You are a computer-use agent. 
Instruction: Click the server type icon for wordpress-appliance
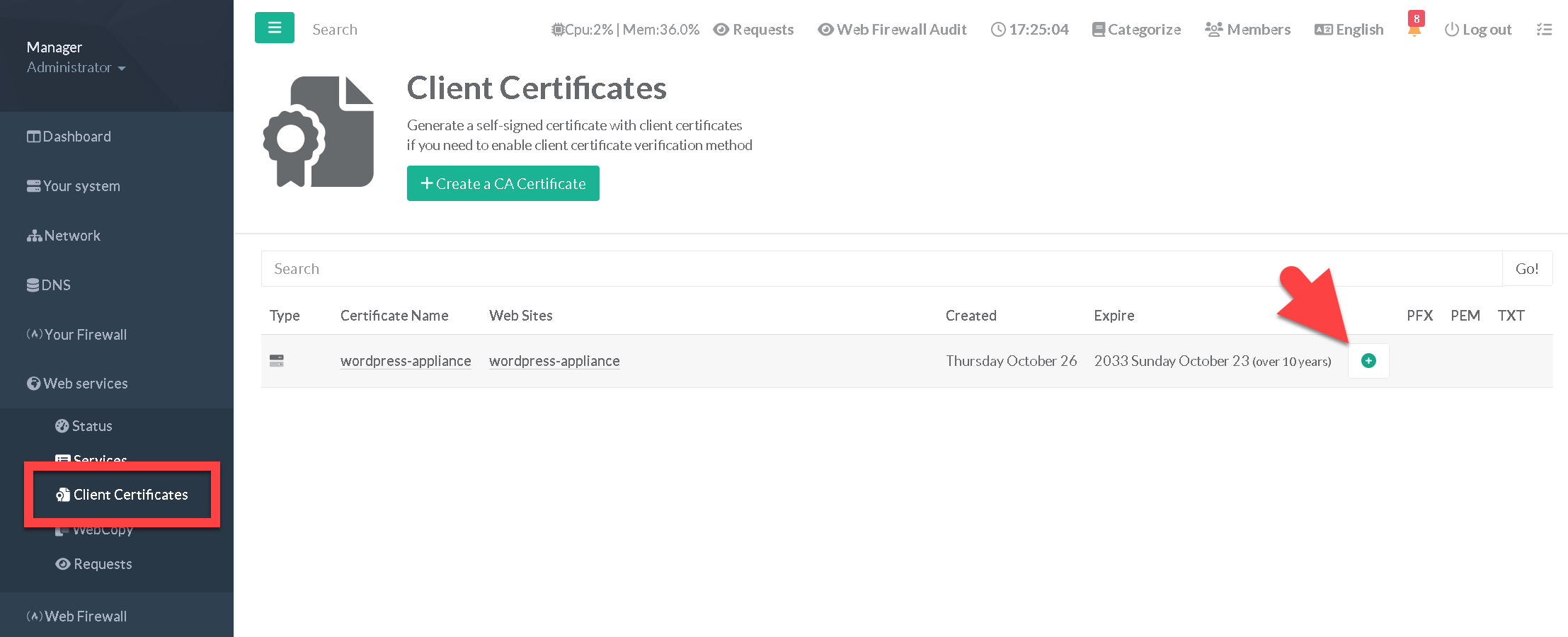[x=277, y=361]
